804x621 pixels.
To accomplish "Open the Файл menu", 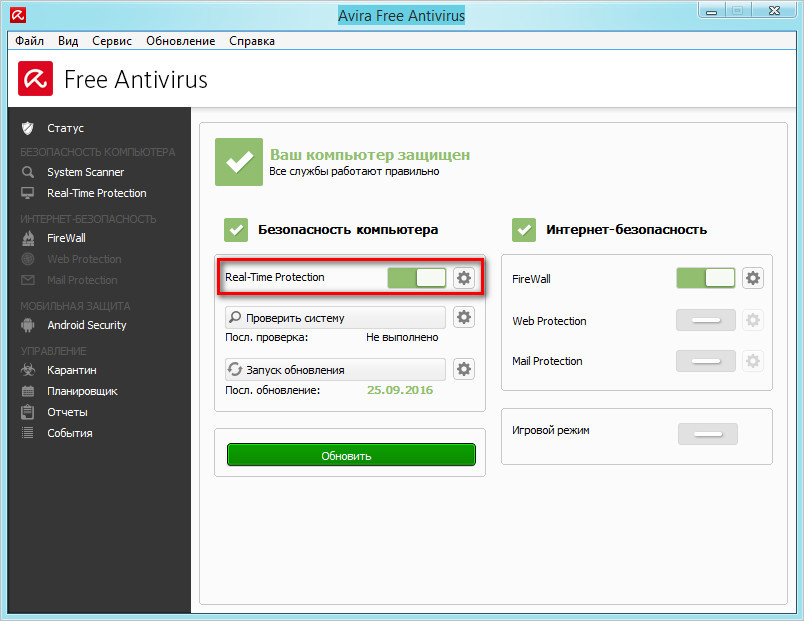I will point(30,41).
